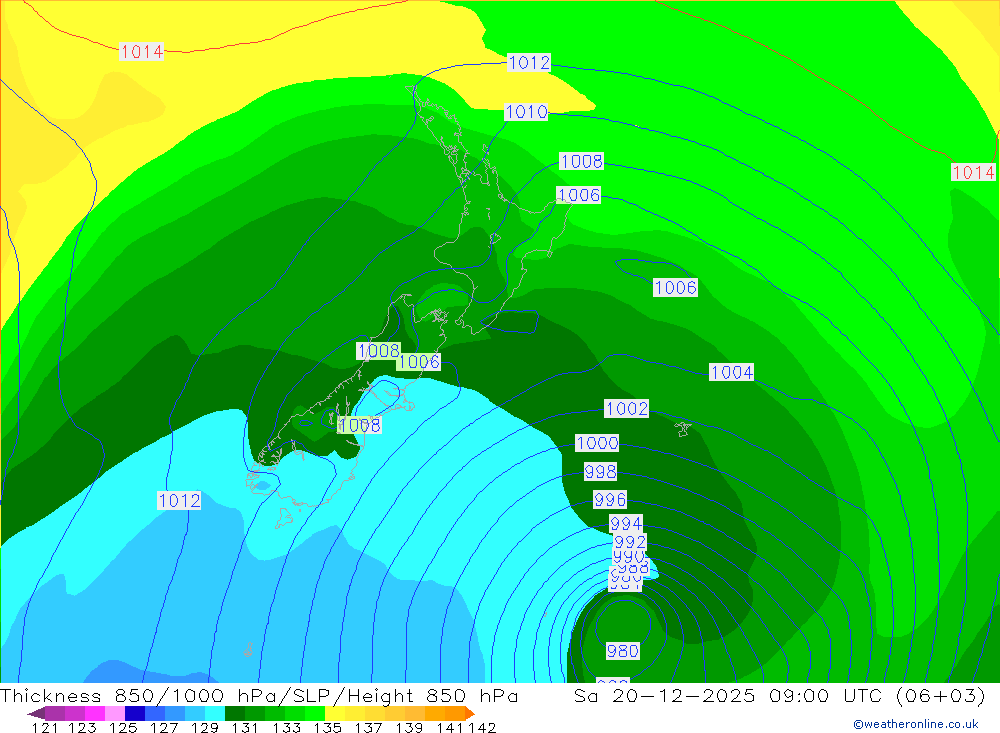The height and width of the screenshot is (733, 1000).
Task: Click the legend value 135
Action: (x=327, y=727)
